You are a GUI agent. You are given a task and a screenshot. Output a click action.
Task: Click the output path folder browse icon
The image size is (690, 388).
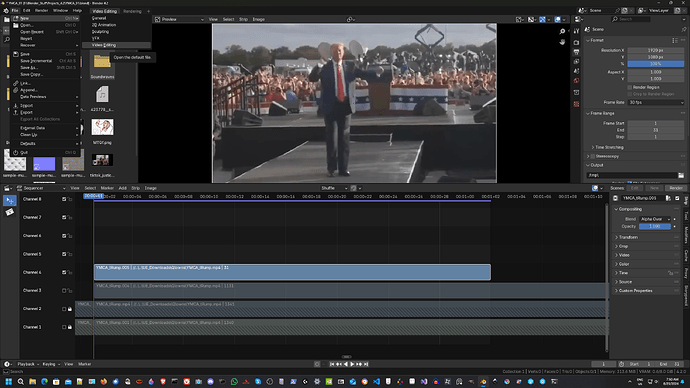click(x=681, y=175)
